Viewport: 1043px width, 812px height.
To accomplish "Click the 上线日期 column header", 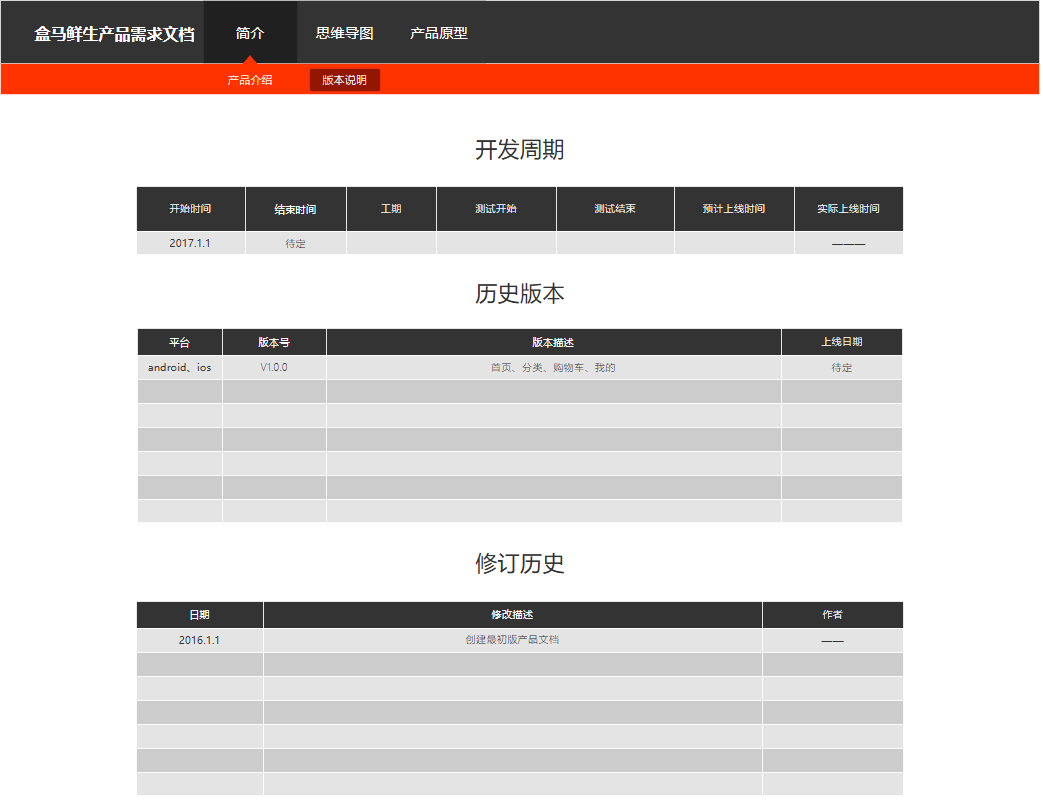I will (842, 342).
